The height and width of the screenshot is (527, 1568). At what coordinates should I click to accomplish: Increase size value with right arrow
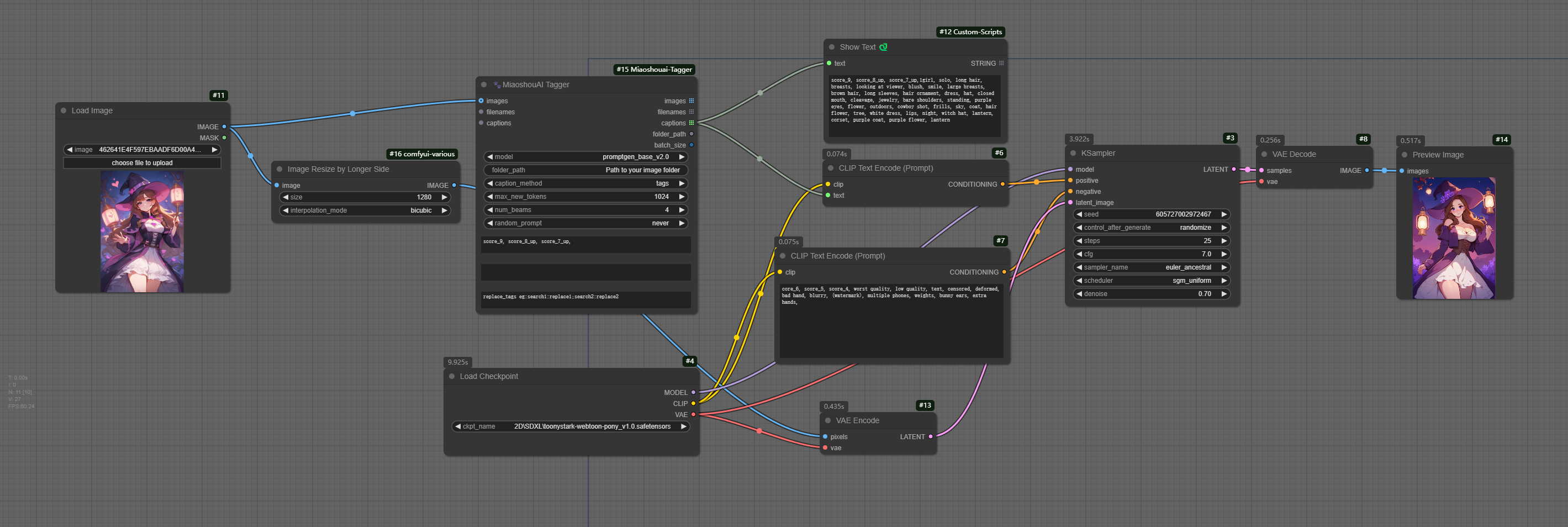pos(445,197)
